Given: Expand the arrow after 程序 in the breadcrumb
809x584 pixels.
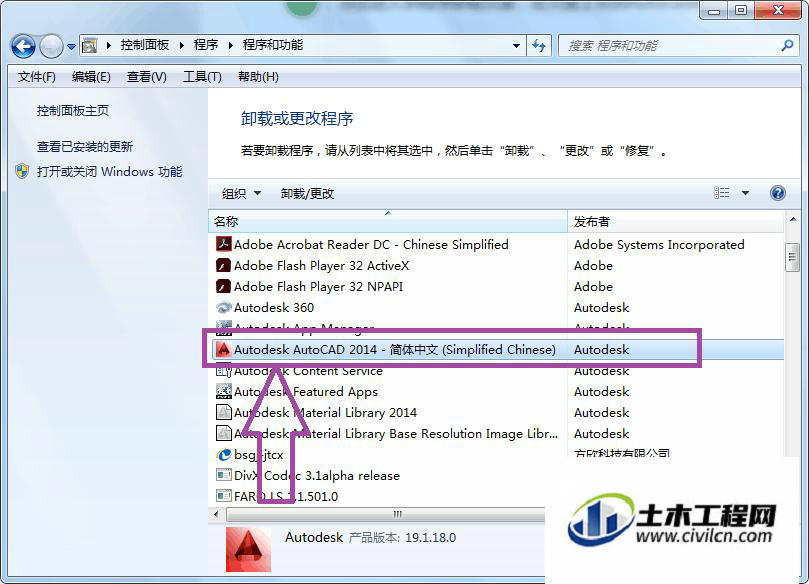Looking at the screenshot, I should click(231, 45).
